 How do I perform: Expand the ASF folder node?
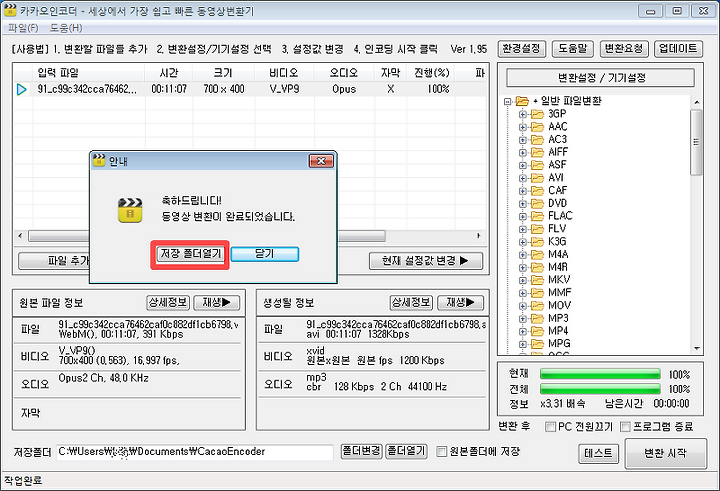coord(523,165)
